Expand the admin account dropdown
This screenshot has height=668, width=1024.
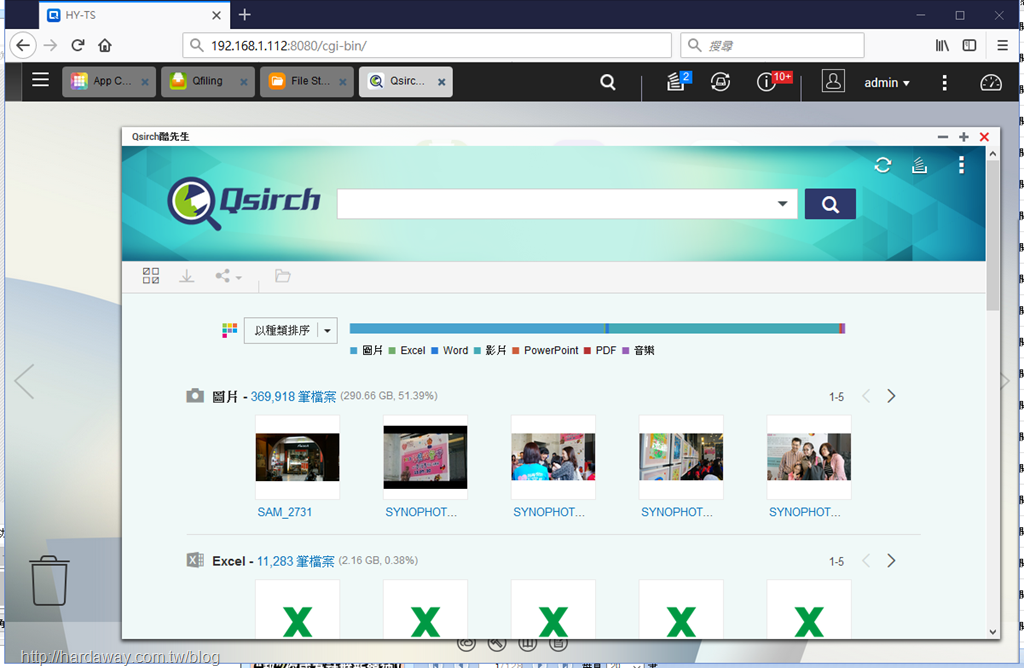pyautogui.click(x=886, y=83)
